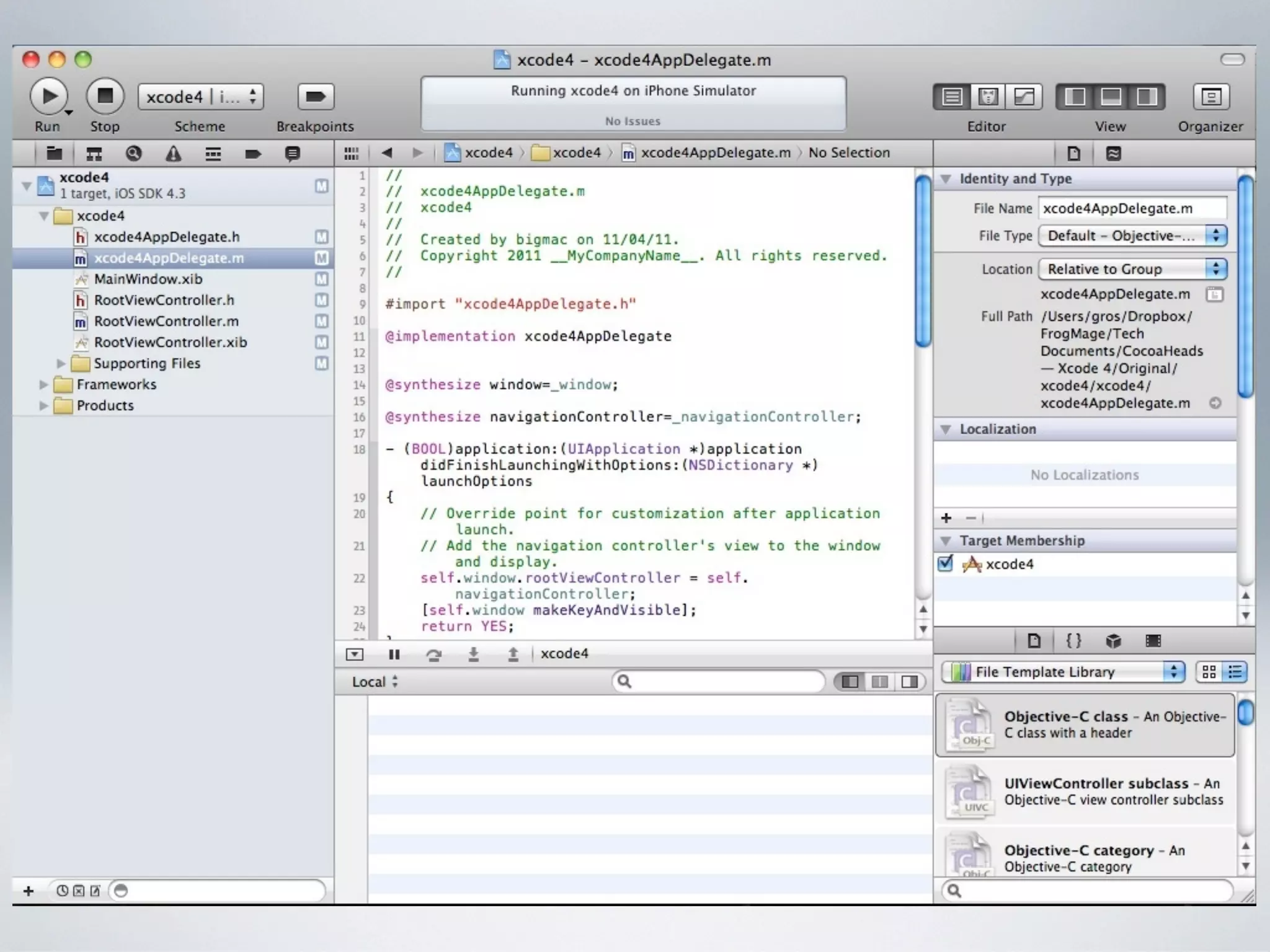
Task: Hide the Navigator pane toggle
Action: (1075, 97)
